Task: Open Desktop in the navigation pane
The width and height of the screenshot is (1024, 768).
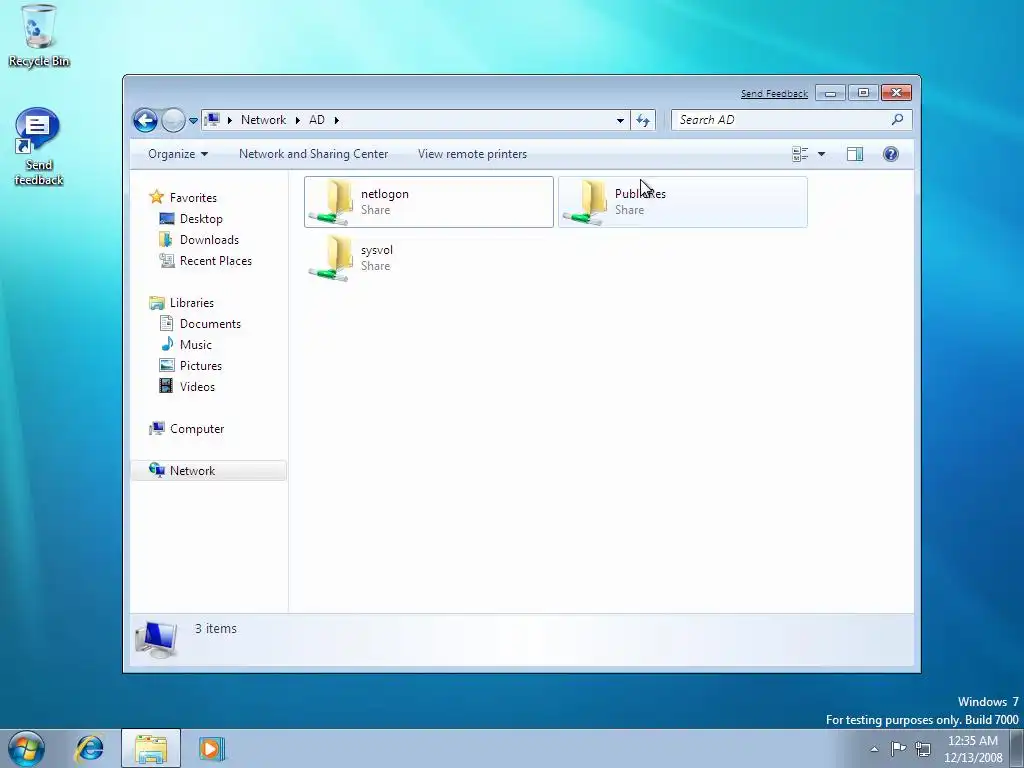Action: 201,219
